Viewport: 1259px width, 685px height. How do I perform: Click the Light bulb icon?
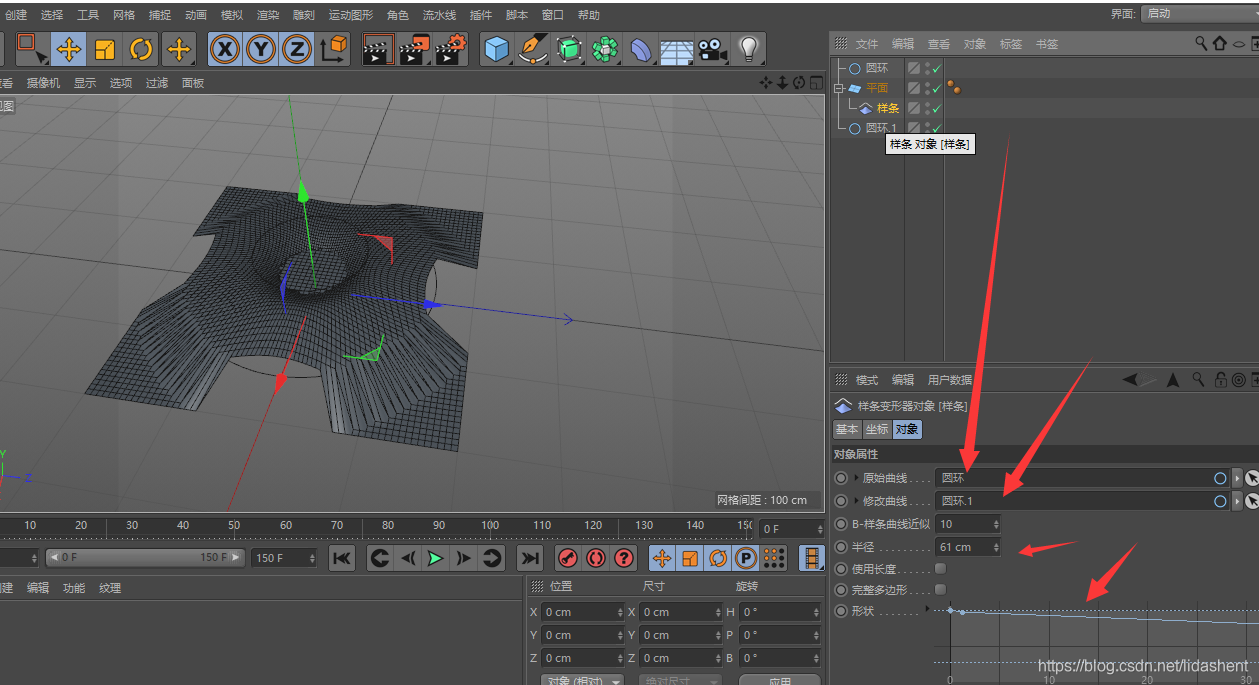click(x=748, y=49)
